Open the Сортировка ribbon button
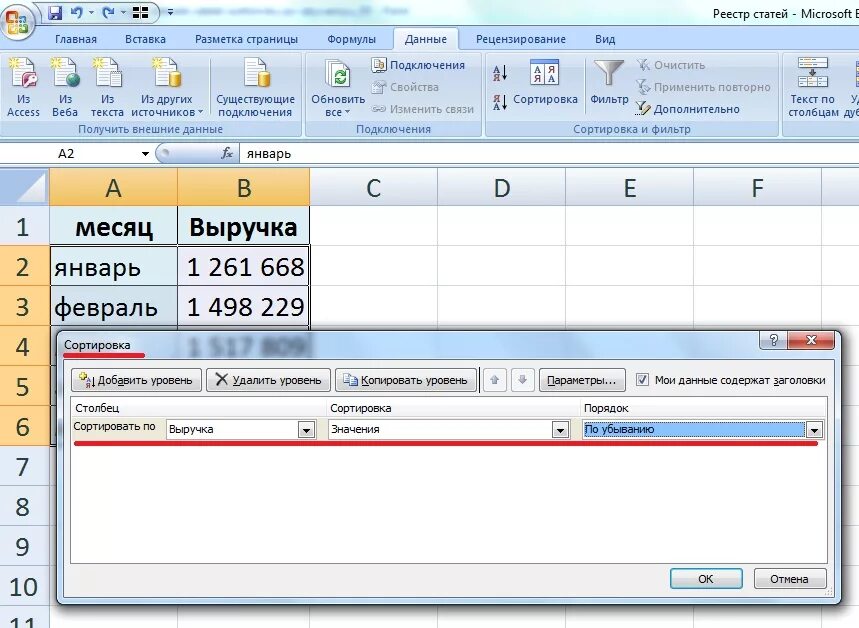Image resolution: width=859 pixels, height=628 pixels. click(545, 83)
